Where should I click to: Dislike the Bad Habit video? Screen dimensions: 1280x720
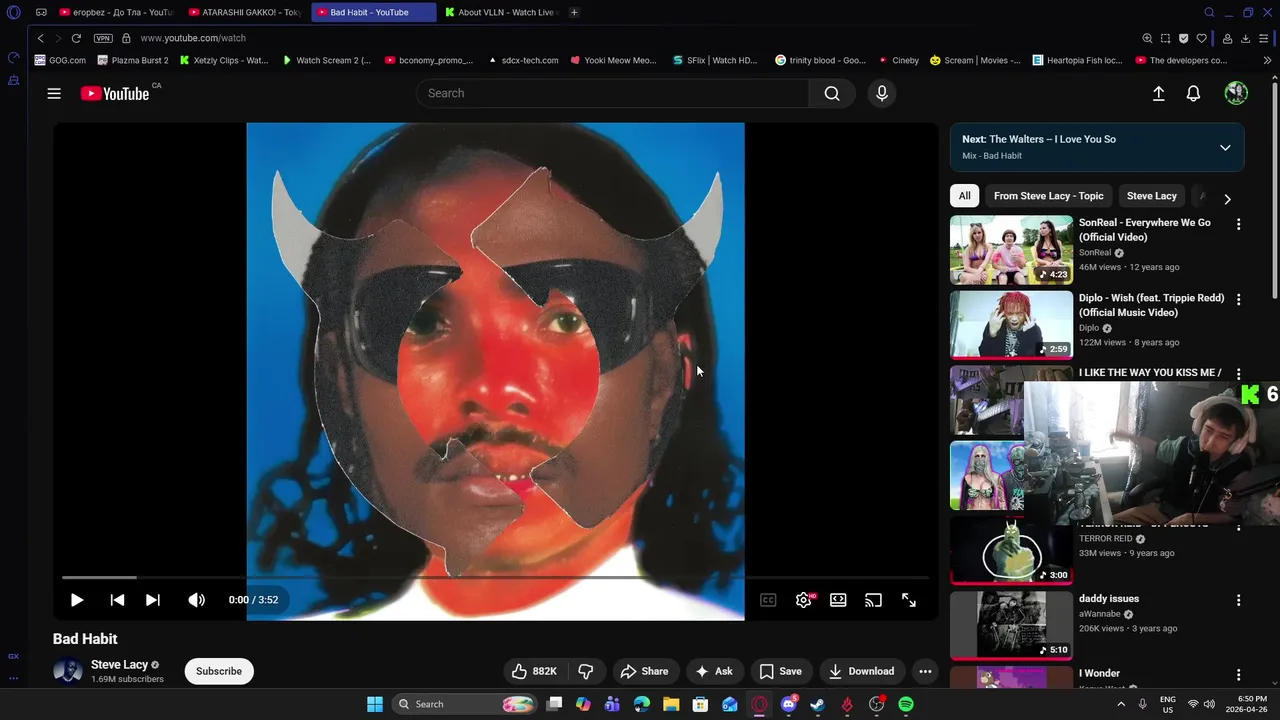click(x=586, y=671)
